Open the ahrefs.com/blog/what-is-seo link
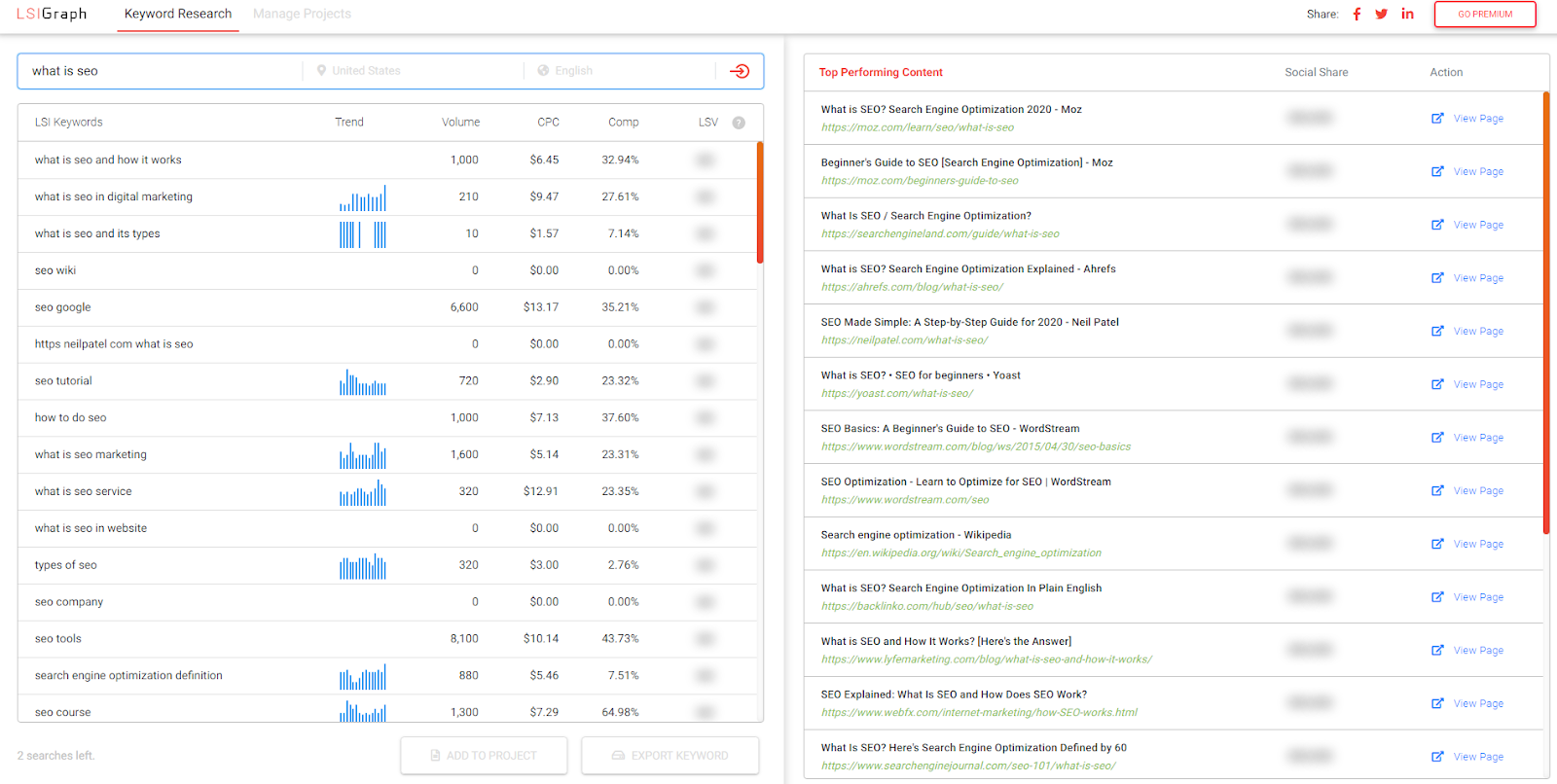This screenshot has height=784, width=1557. tap(912, 287)
